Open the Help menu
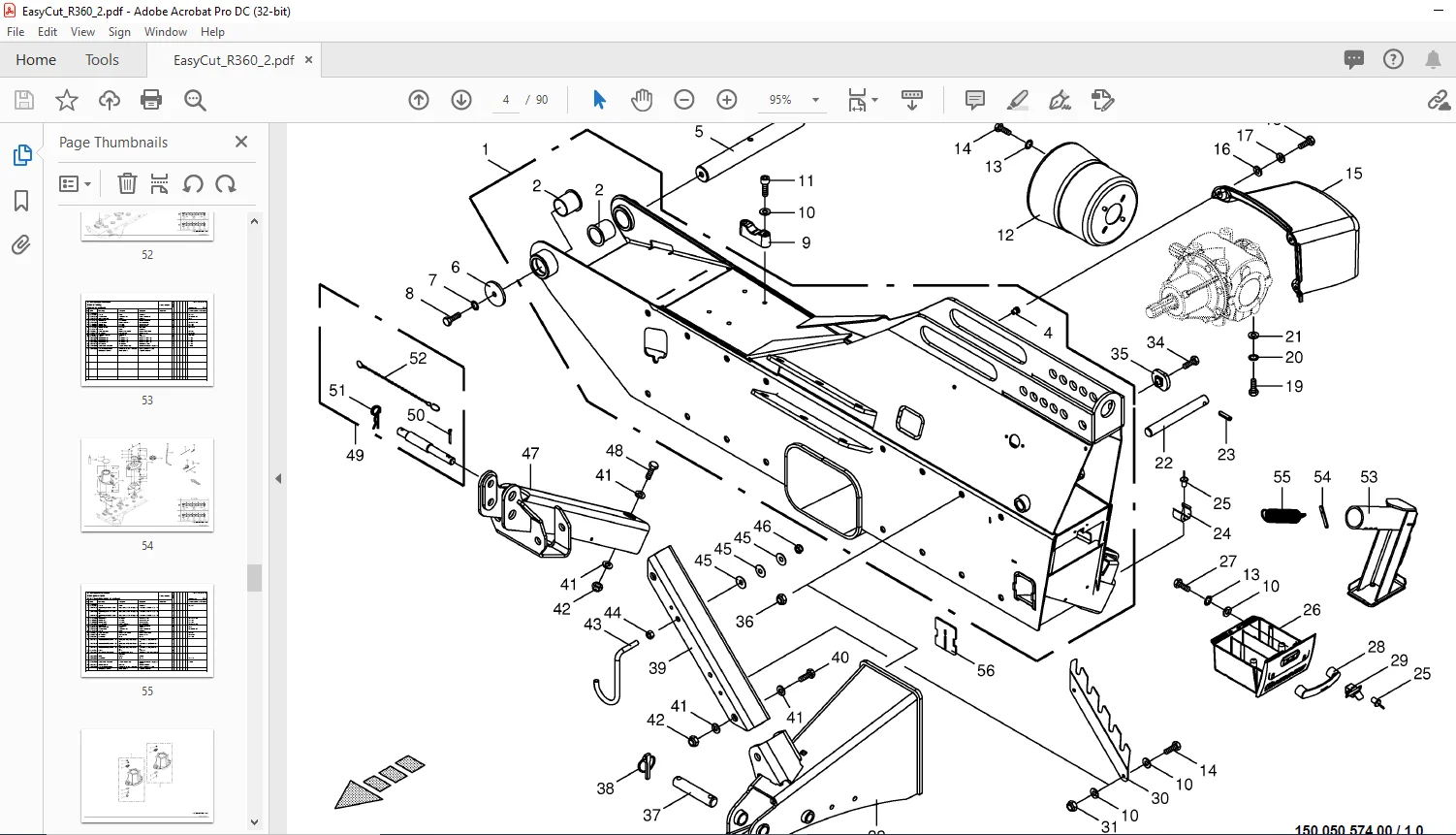 [212, 32]
